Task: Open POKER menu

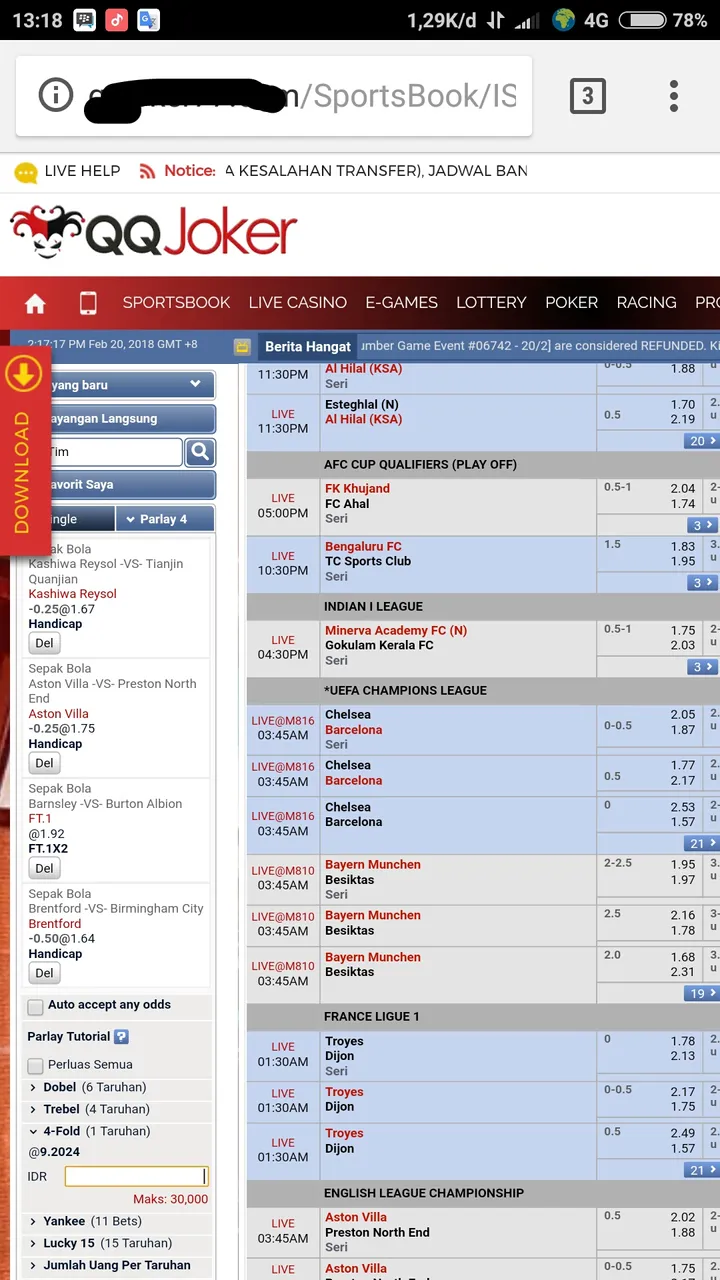Action: coord(571,302)
